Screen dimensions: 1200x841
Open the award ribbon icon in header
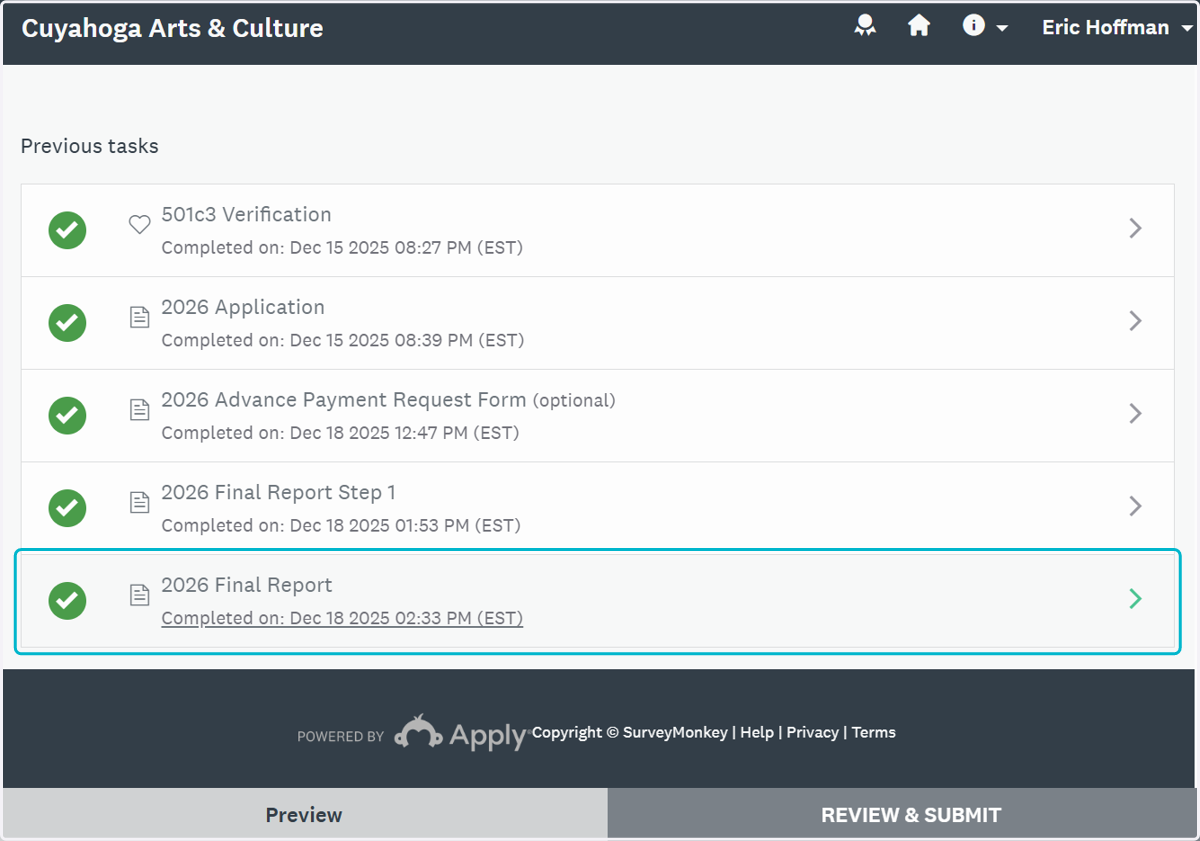pyautogui.click(x=865, y=27)
